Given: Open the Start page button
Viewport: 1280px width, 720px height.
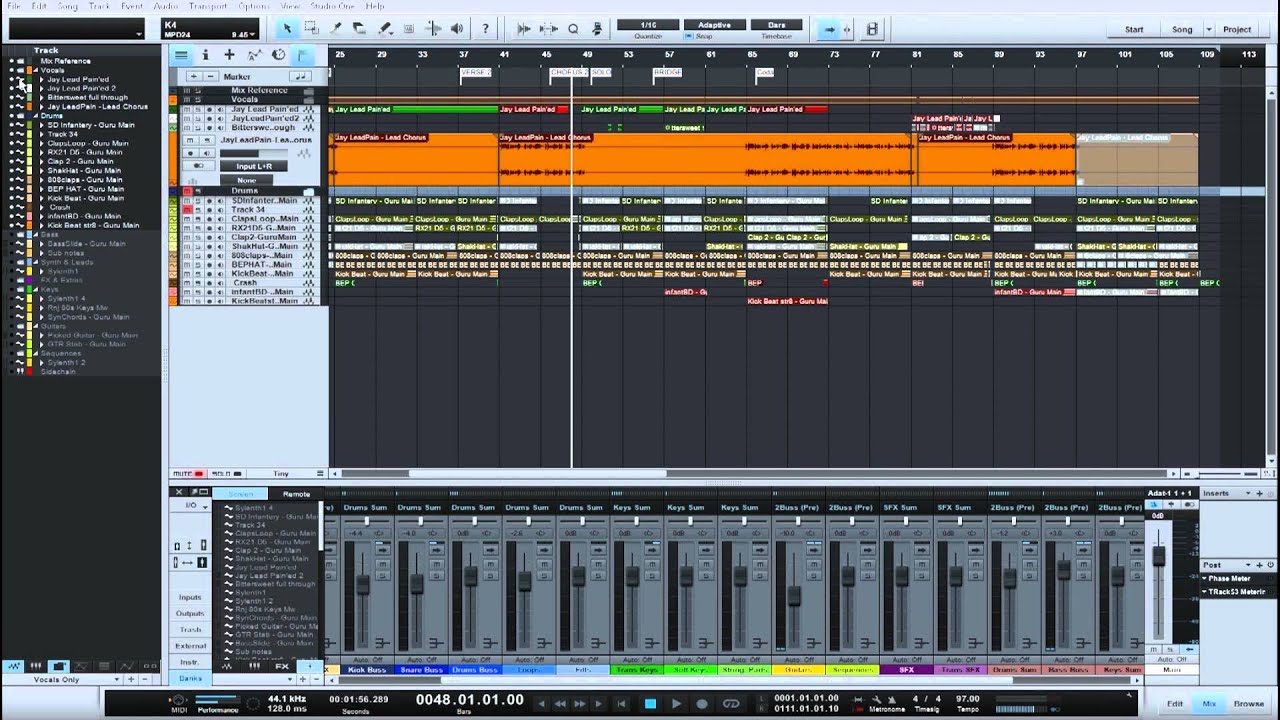Looking at the screenshot, I should click(x=1134, y=29).
